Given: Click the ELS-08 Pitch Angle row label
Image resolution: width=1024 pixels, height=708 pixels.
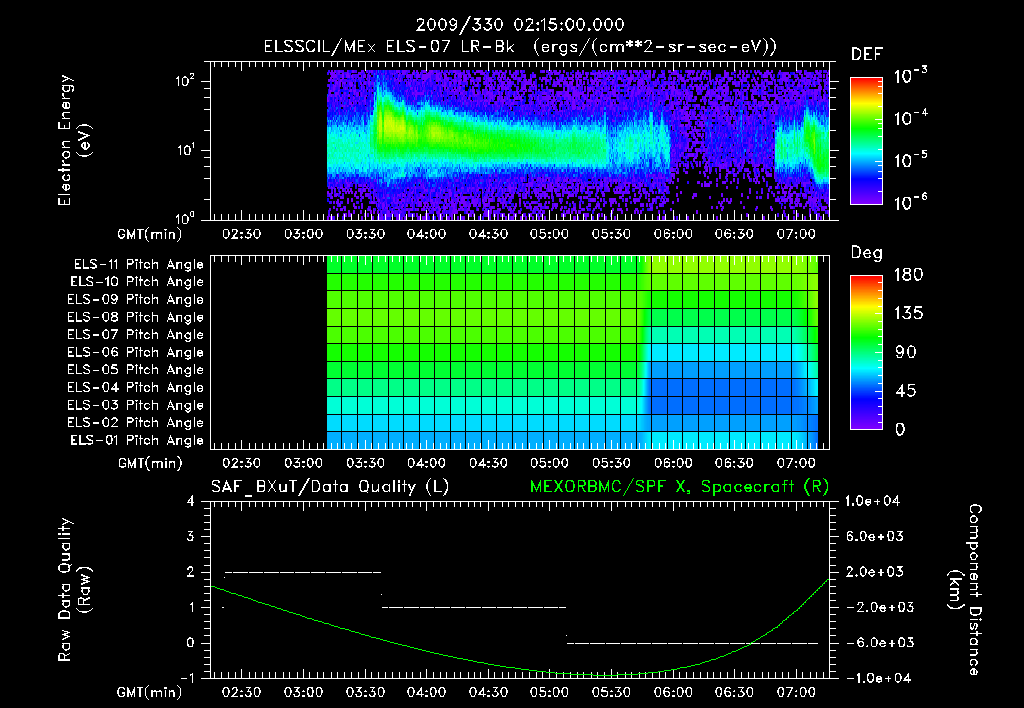Looking at the screenshot, I should click(x=135, y=317).
